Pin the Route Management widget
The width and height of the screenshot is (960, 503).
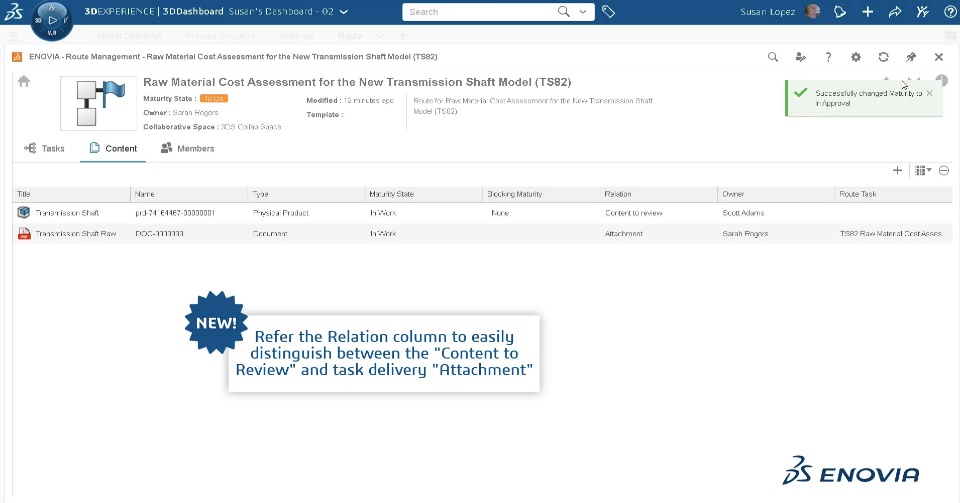tap(911, 57)
